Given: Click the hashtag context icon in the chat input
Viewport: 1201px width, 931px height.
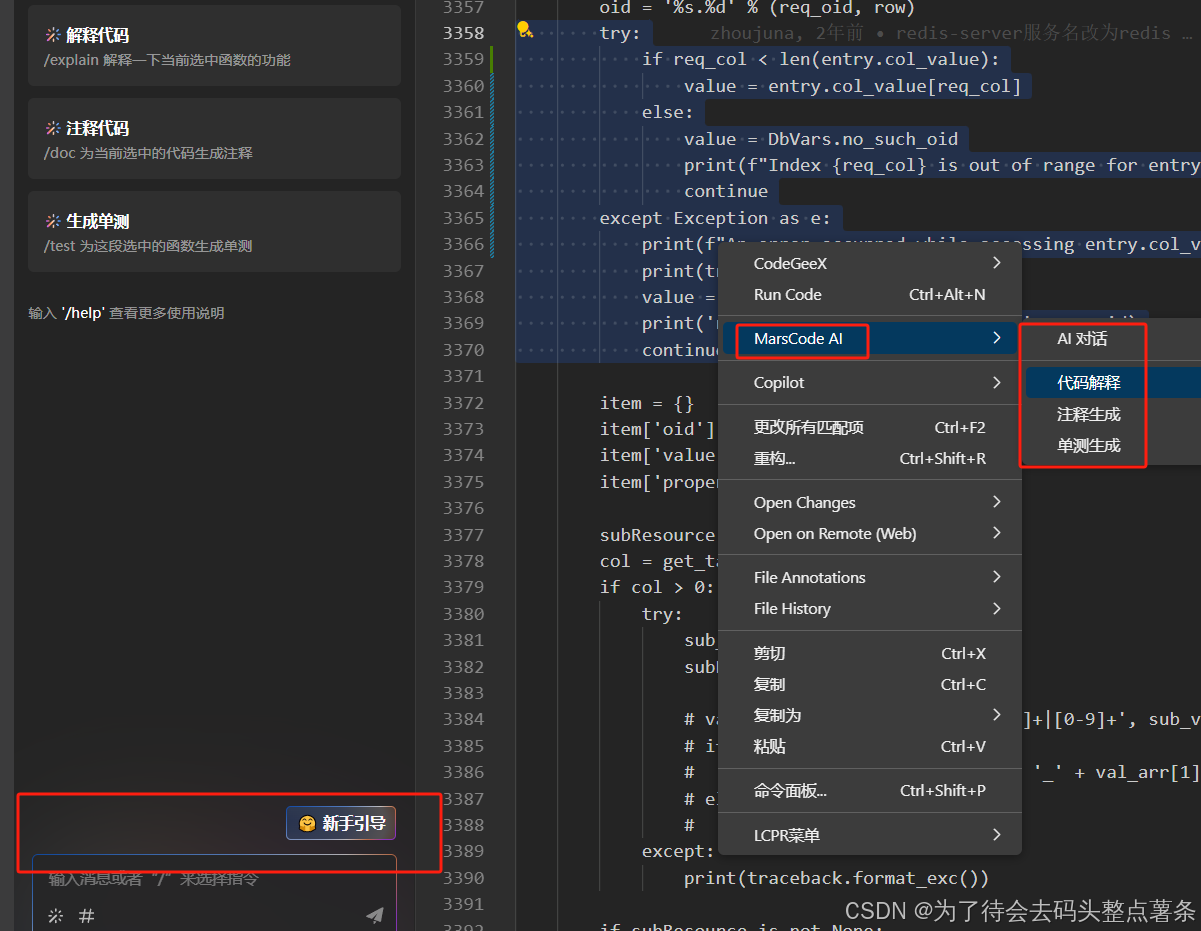Looking at the screenshot, I should click(x=86, y=916).
